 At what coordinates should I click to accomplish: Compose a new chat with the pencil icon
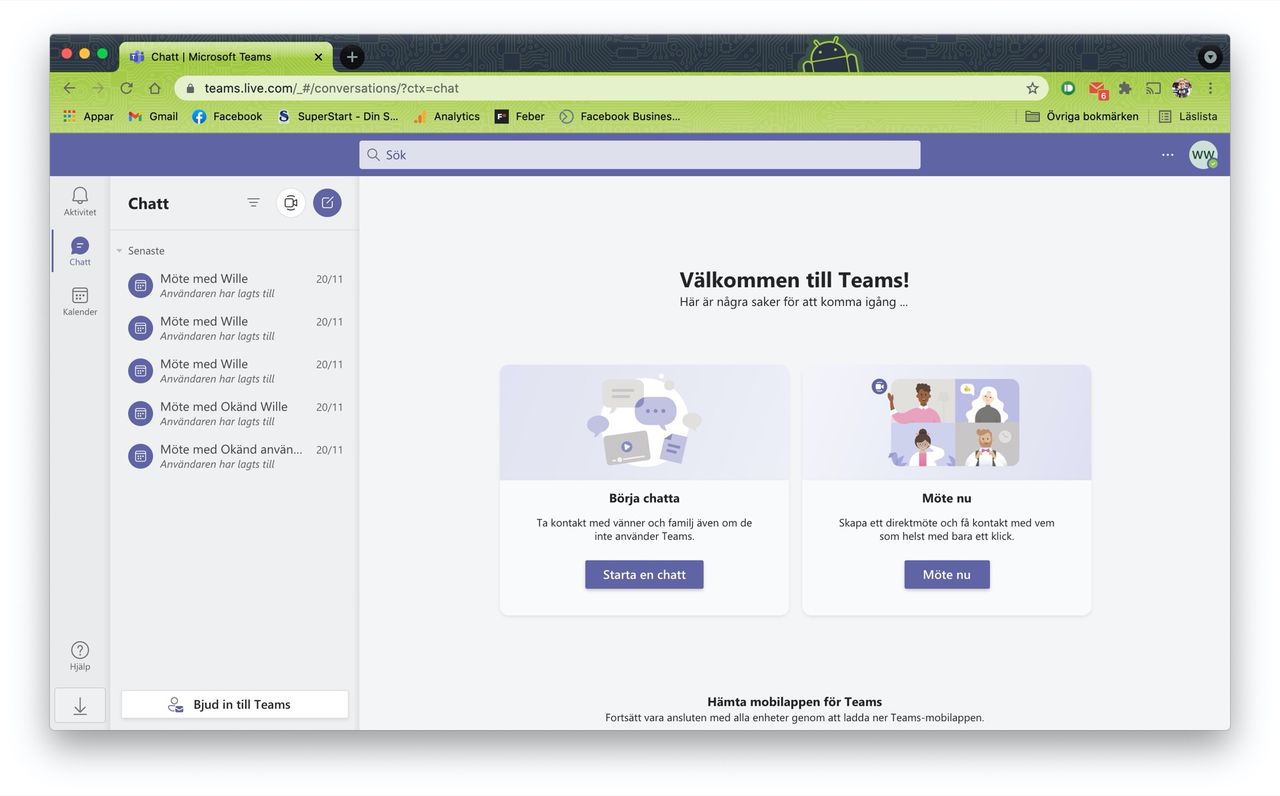[327, 203]
